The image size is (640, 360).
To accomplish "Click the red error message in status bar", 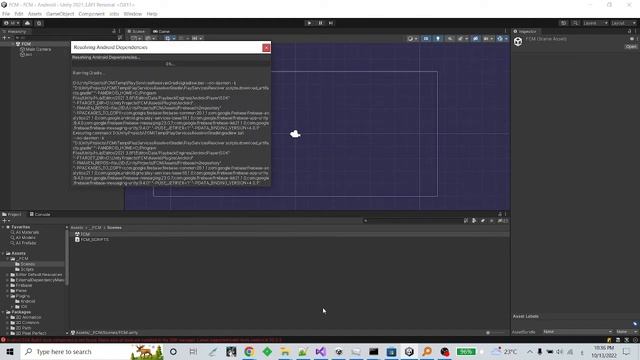I will click(x=144, y=340).
